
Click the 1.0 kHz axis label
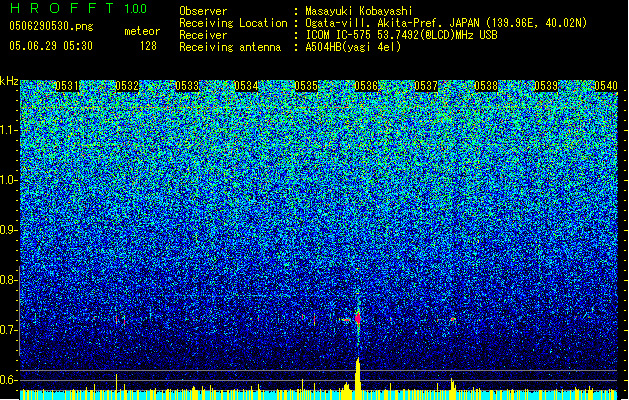point(8,180)
